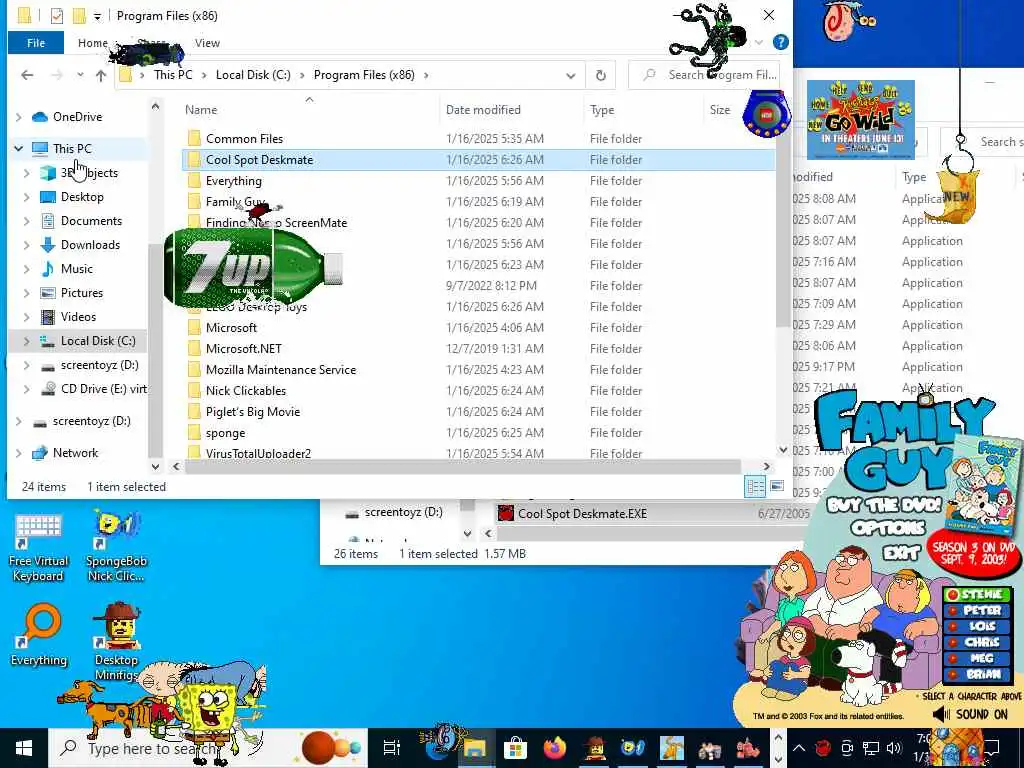
Task: Open the recent locations dropdown arrow
Action: pyautogui.click(x=80, y=75)
